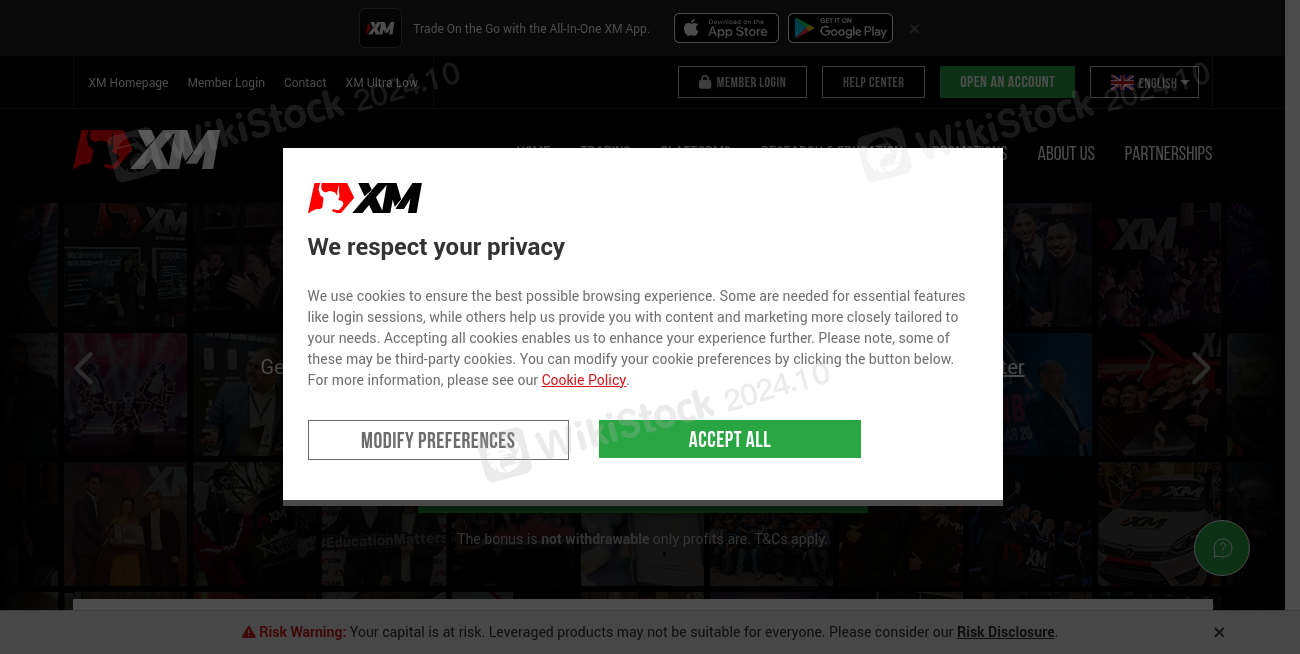Screen dimensions: 1300x654
Task: Click the XM logo in the privacy dialog
Action: click(364, 198)
